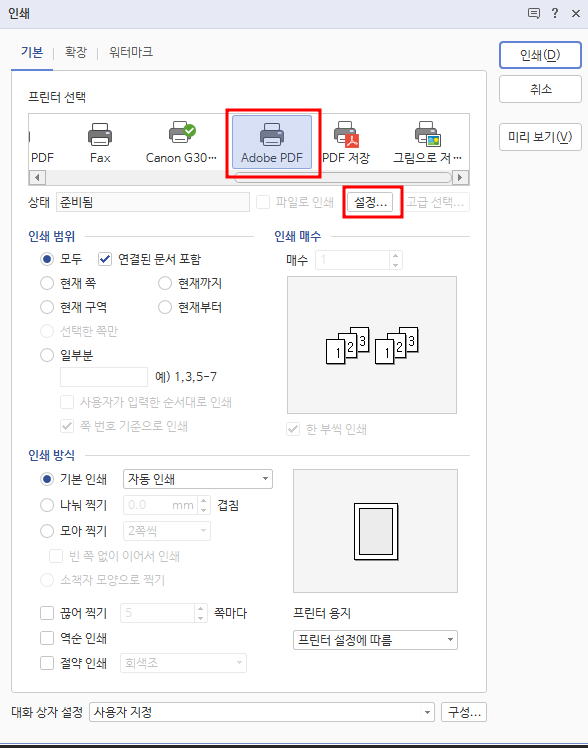Select the Fax printer icon
The image size is (588, 748).
[100, 142]
